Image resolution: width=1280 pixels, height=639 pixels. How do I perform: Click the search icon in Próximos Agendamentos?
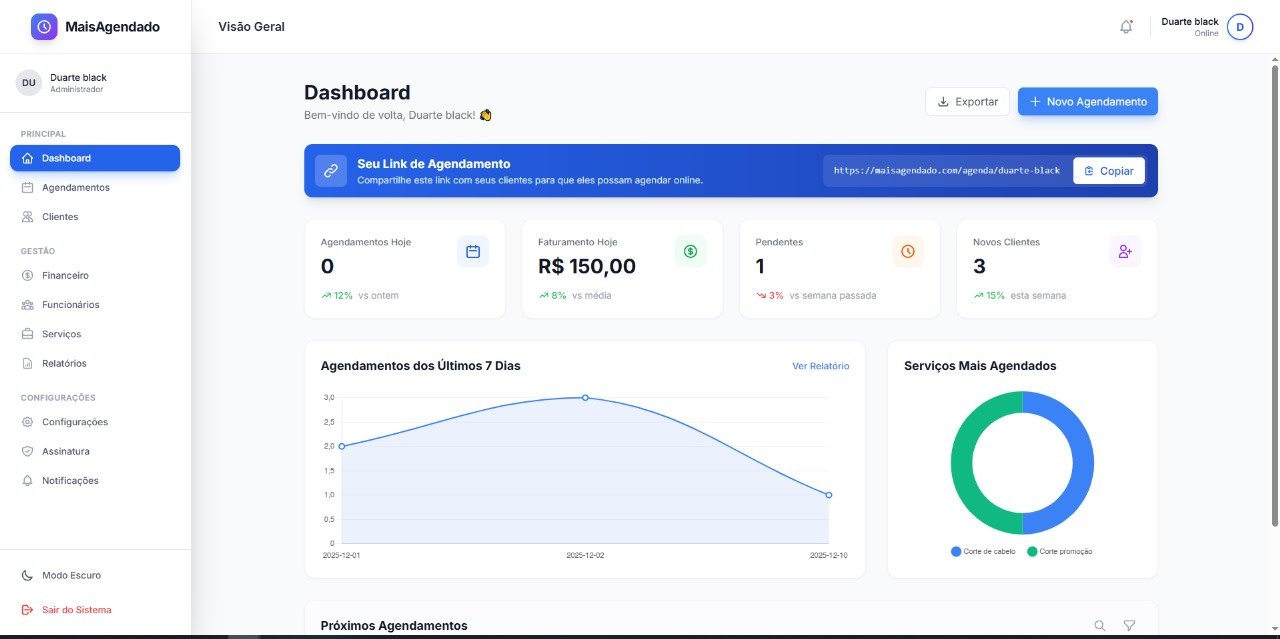1100,624
